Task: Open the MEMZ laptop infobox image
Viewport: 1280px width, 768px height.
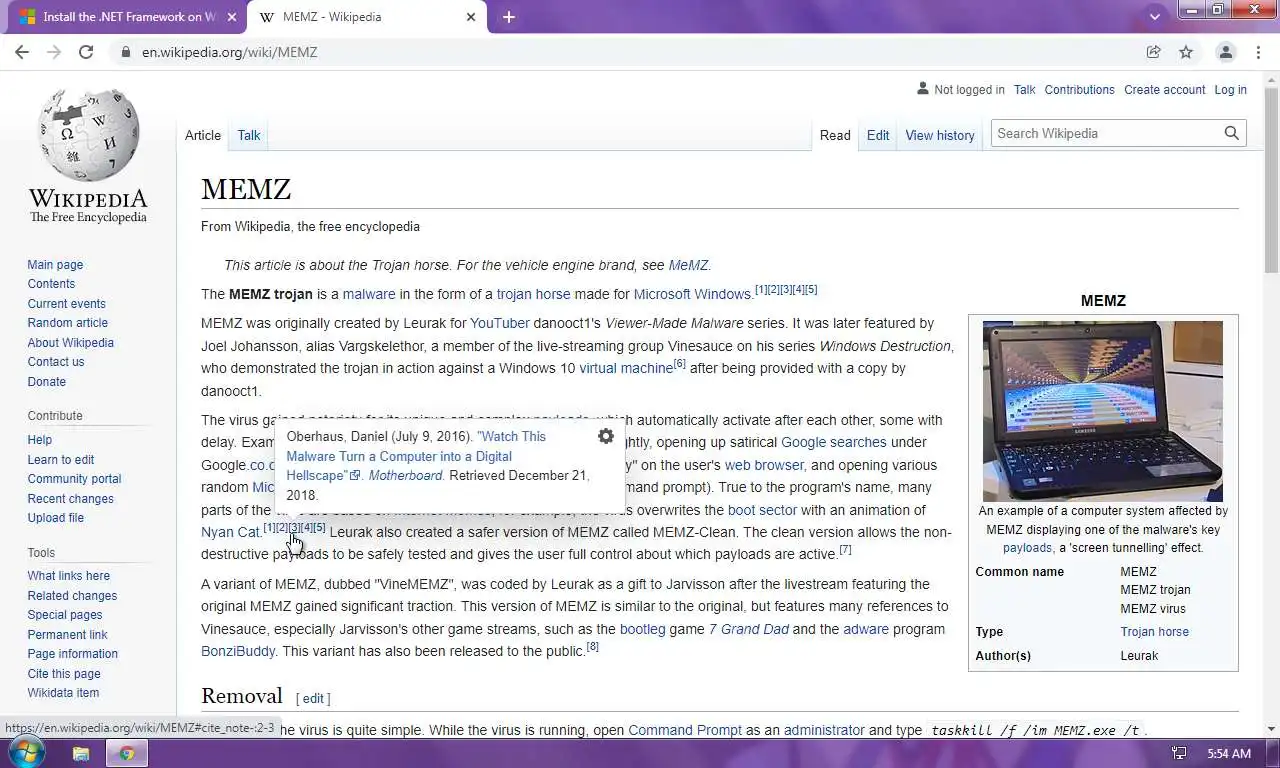Action: (1103, 411)
